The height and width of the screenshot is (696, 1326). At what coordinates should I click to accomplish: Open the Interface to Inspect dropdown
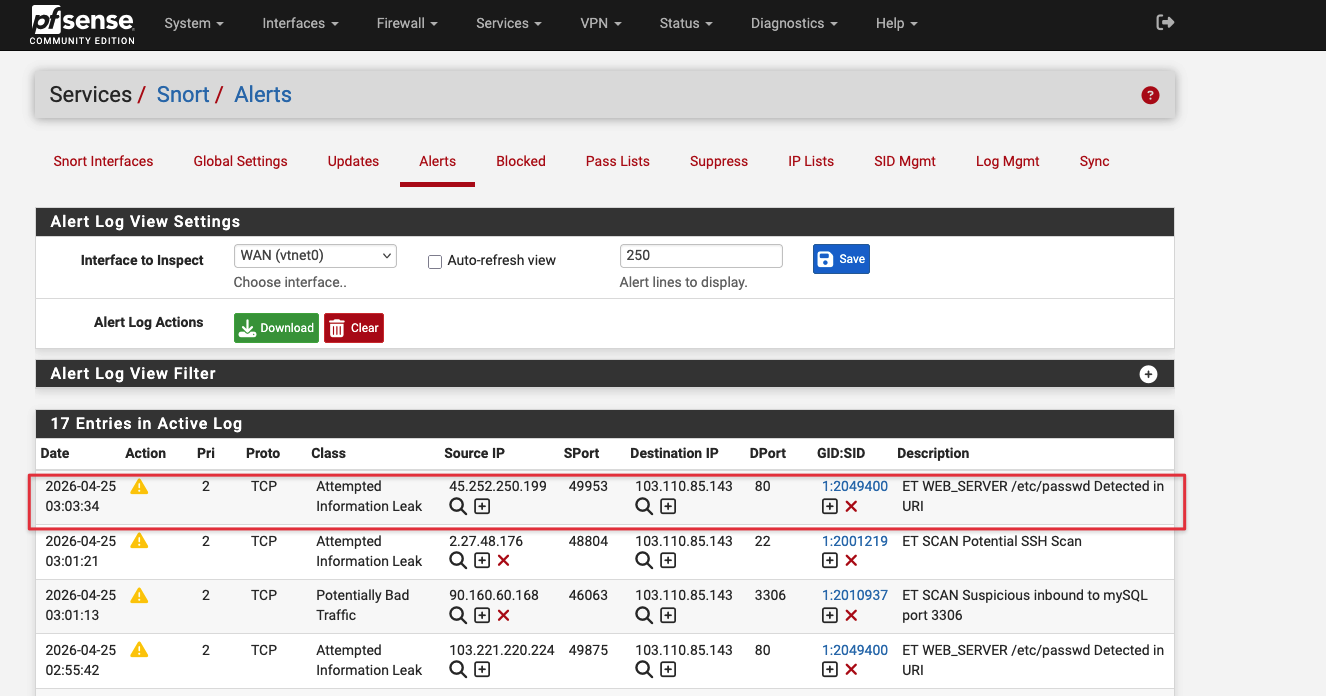click(x=315, y=256)
